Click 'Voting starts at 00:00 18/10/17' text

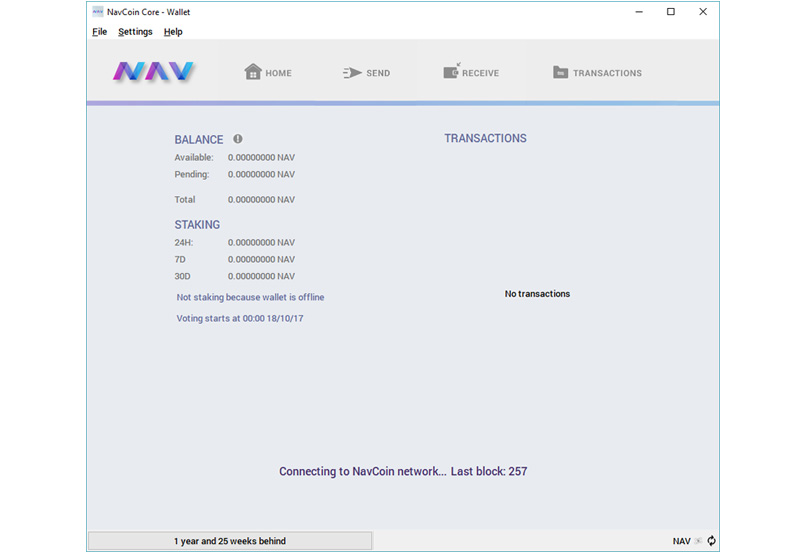pyautogui.click(x=240, y=318)
